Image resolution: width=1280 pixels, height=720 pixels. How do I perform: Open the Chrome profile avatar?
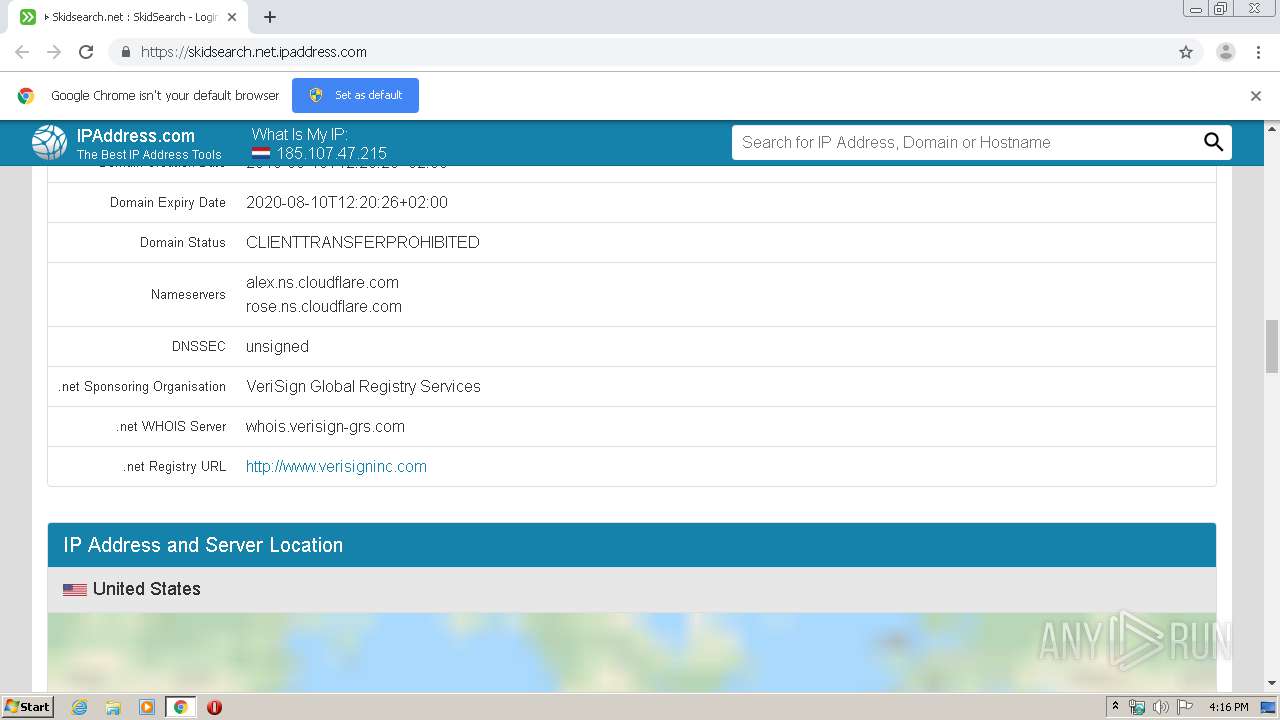click(1226, 52)
